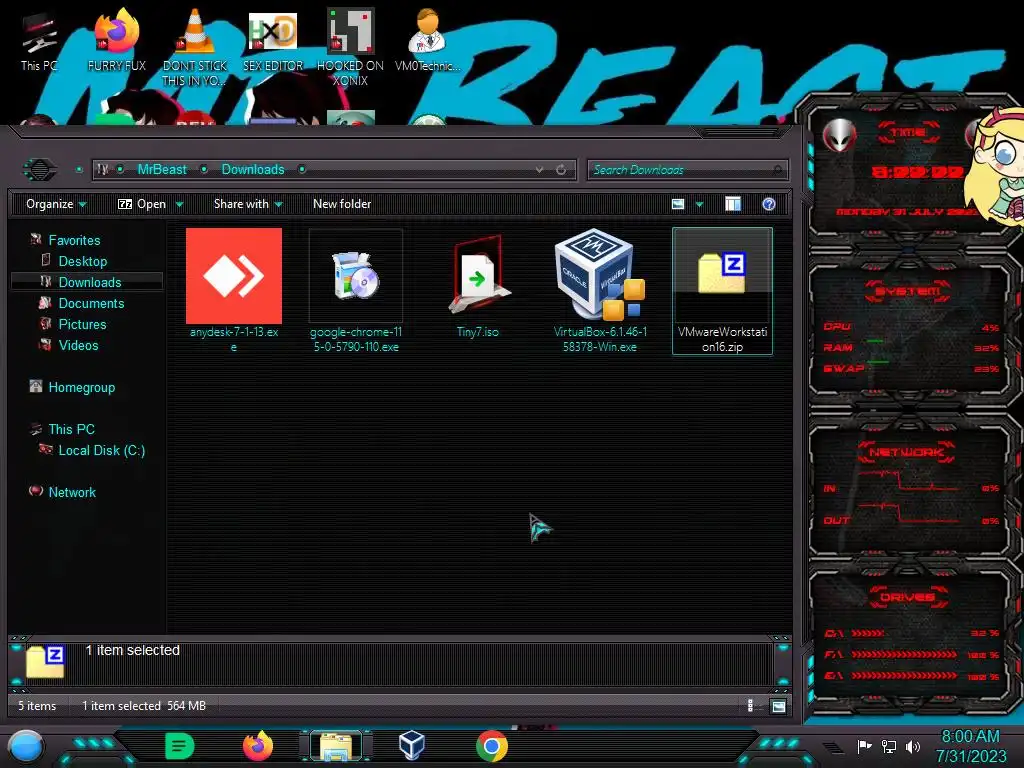Expand the Open dropdown arrow
The height and width of the screenshot is (768, 1024).
coord(180,204)
